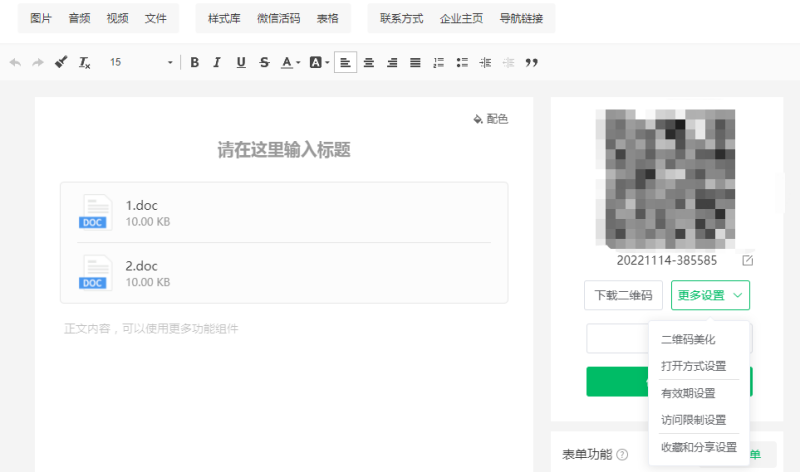Open the font size 15 dropdown
800x472 pixels.
click(141, 62)
